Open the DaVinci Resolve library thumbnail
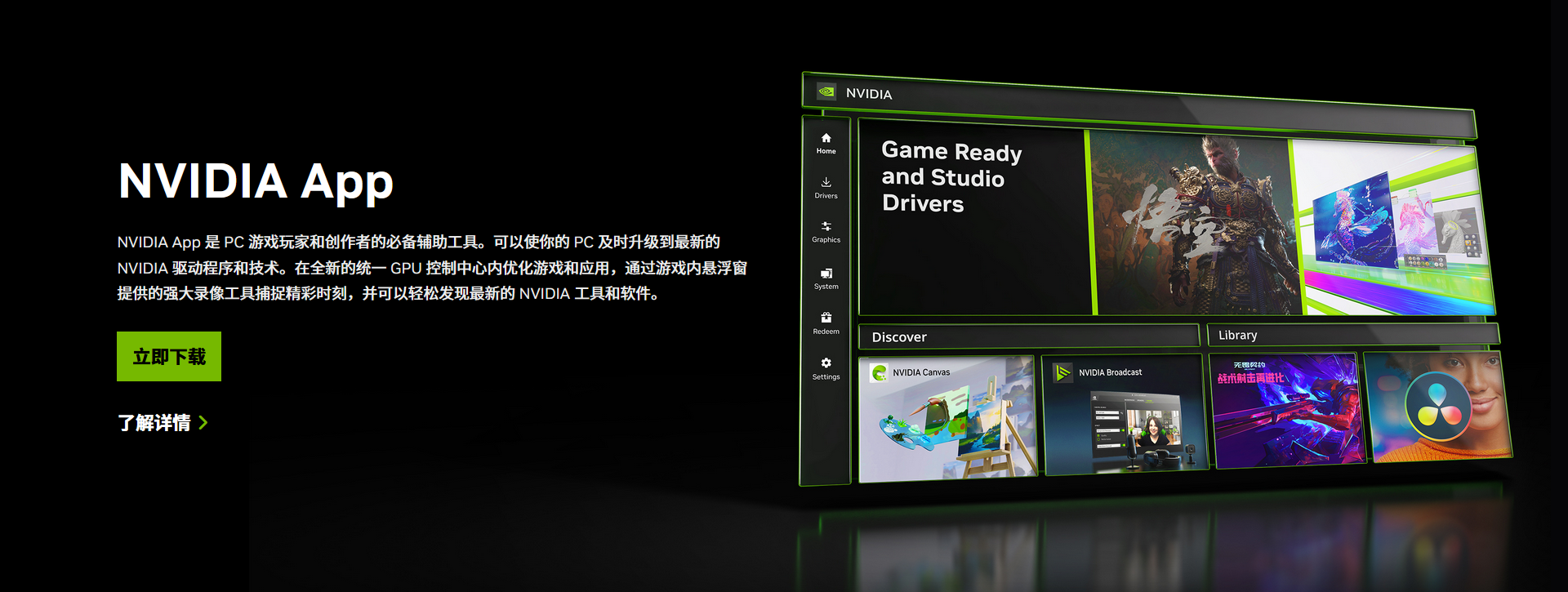The height and width of the screenshot is (592, 1568). coord(1439,407)
